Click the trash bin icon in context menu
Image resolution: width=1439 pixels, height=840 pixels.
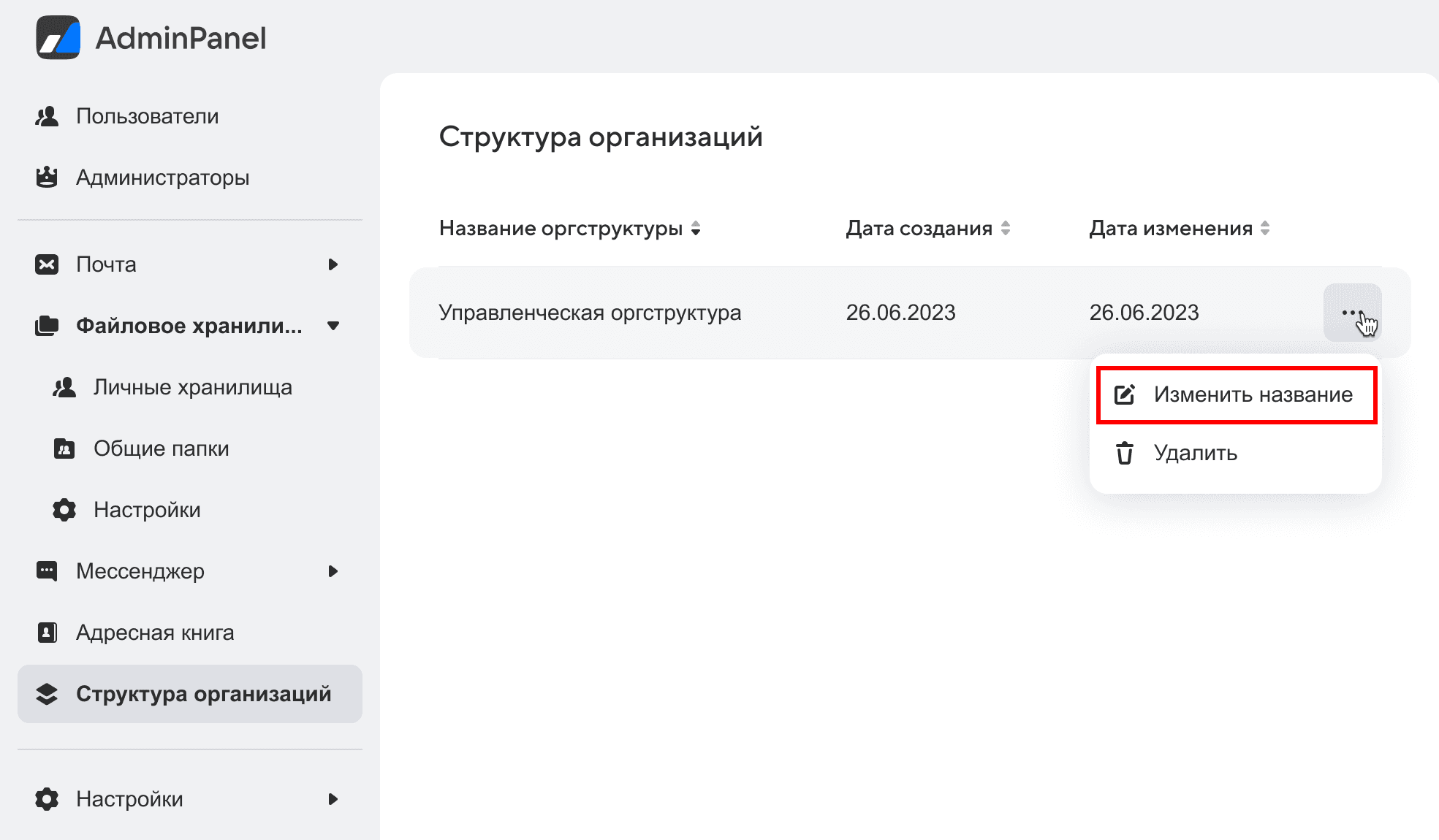(x=1124, y=453)
